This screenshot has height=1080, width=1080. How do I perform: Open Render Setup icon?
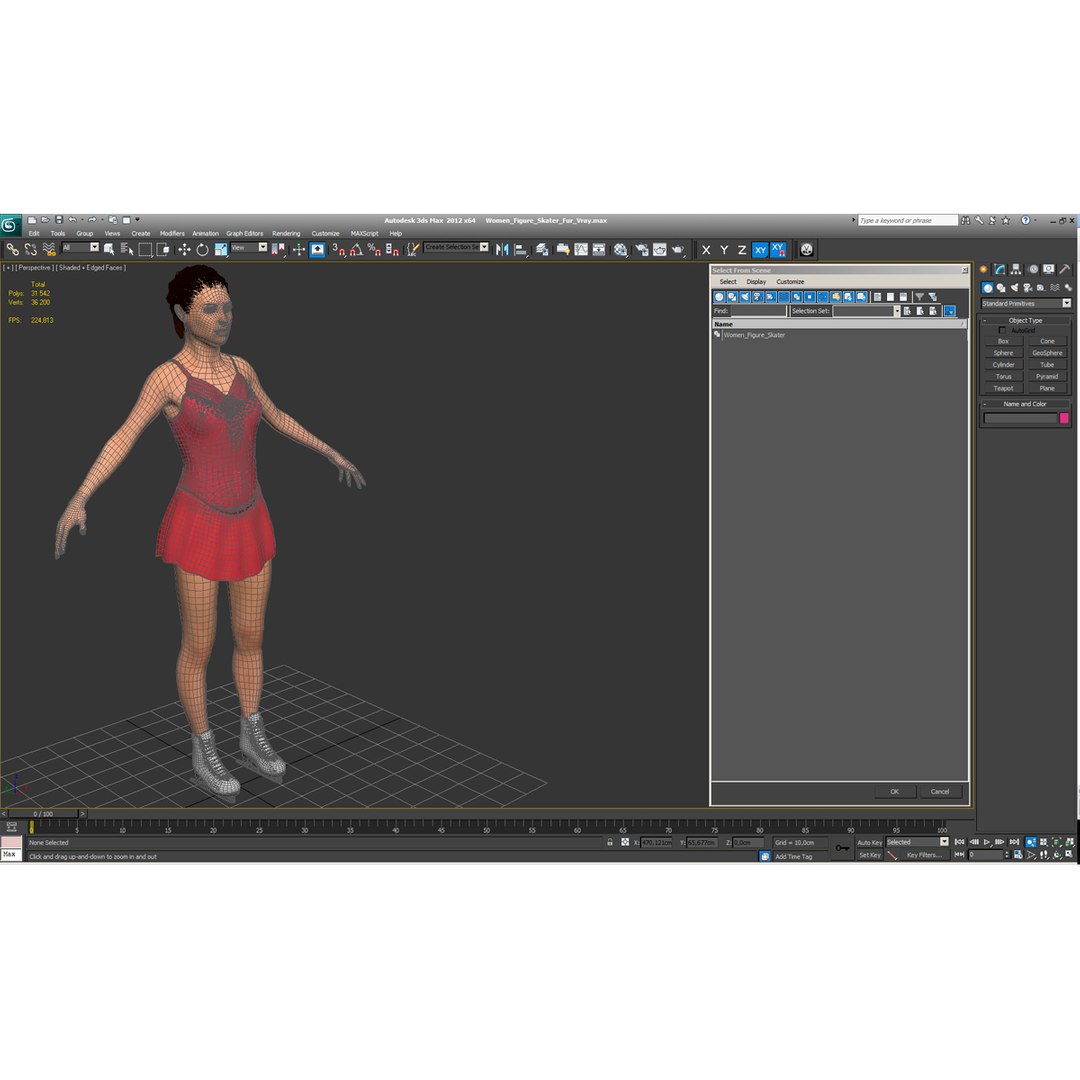(641, 249)
